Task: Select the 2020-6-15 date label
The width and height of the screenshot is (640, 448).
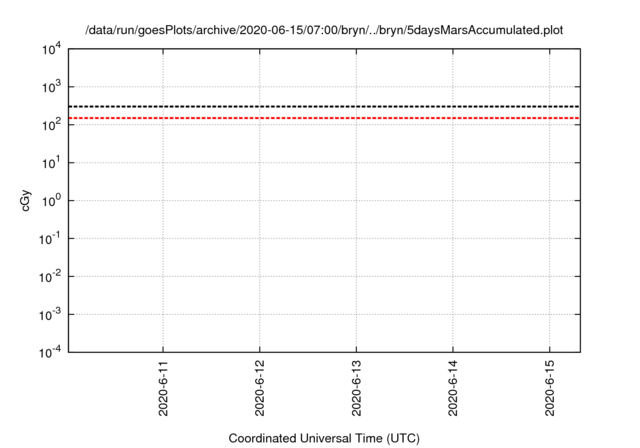Action: coord(550,388)
